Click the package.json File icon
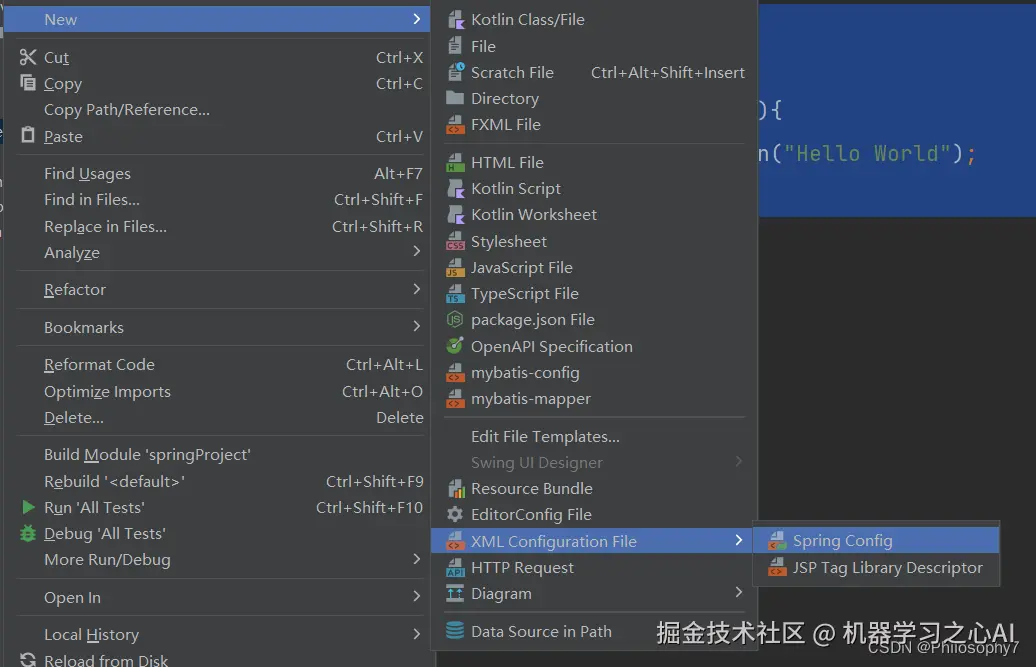 tap(455, 320)
